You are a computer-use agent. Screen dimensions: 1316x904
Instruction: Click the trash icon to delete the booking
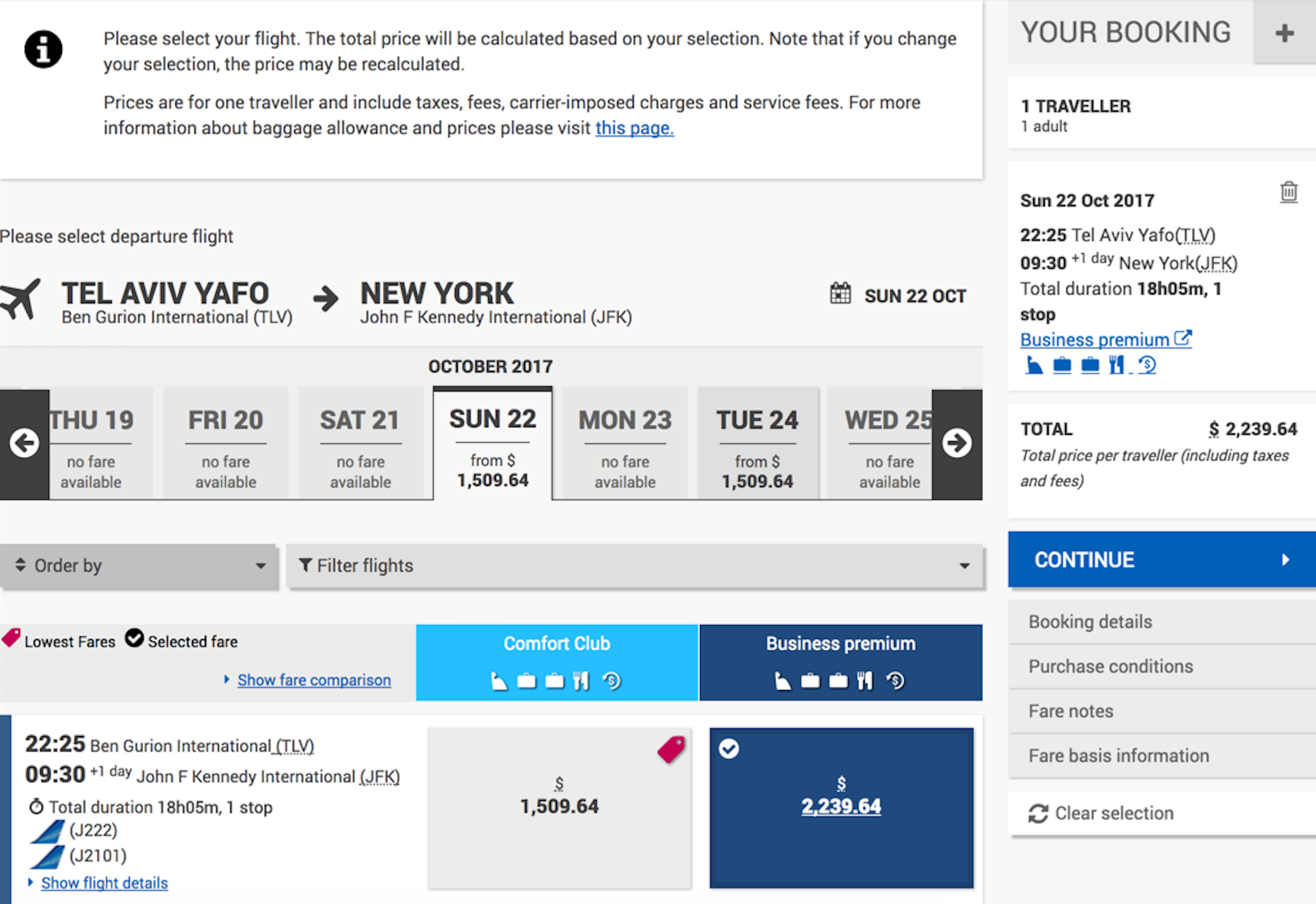1288,192
